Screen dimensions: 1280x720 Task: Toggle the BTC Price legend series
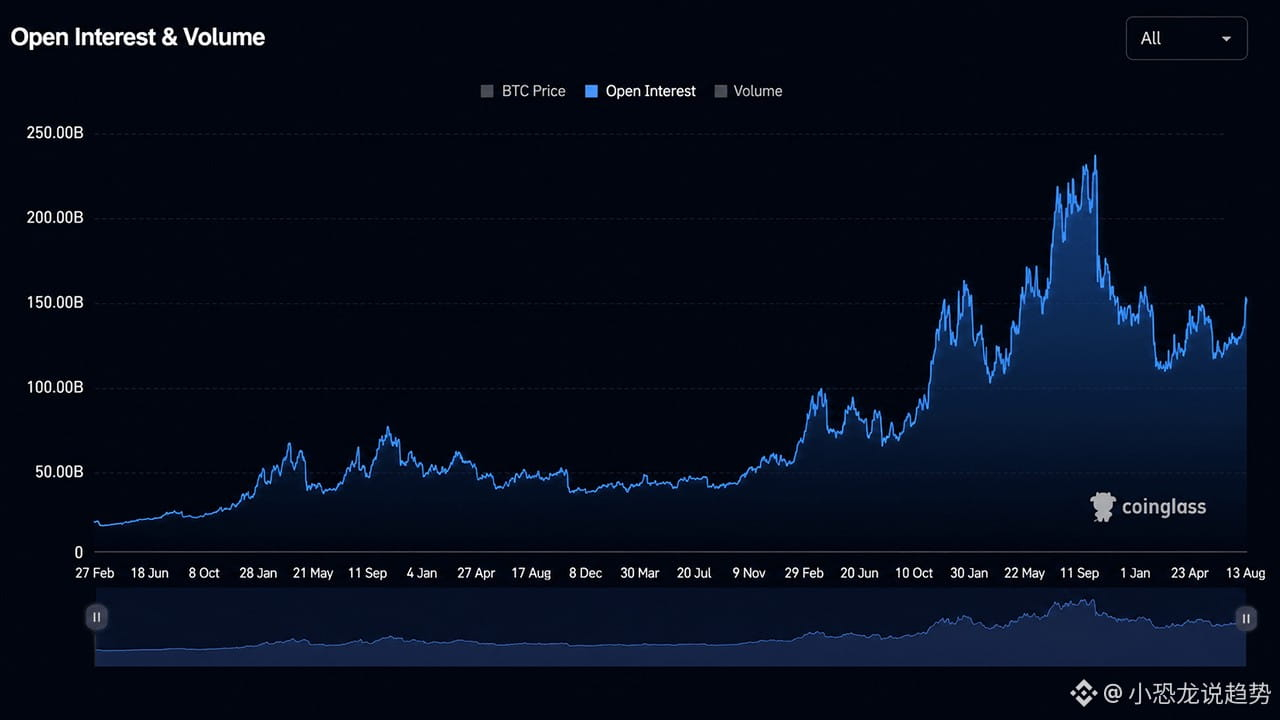(x=523, y=91)
